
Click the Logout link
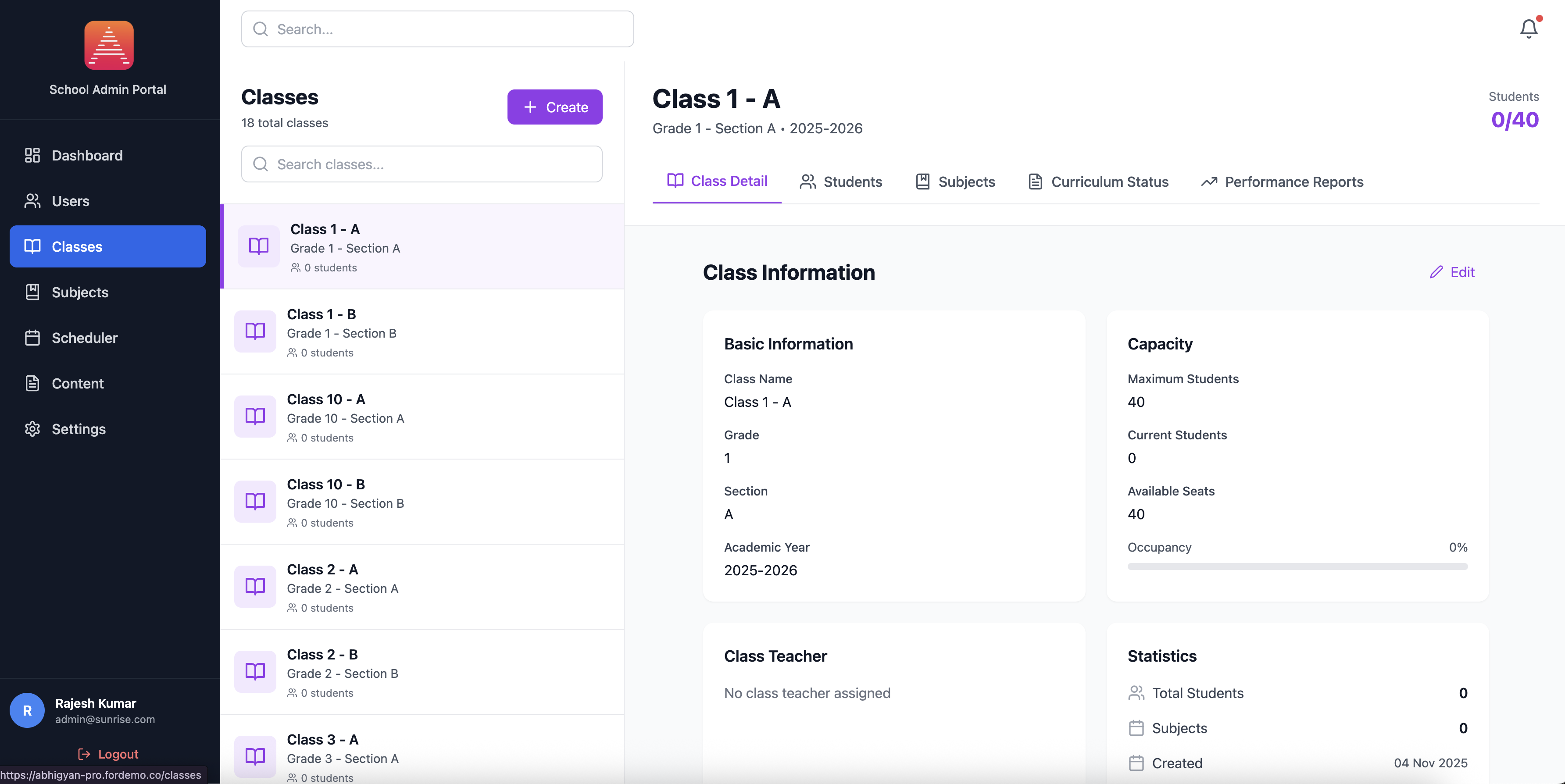point(108,754)
